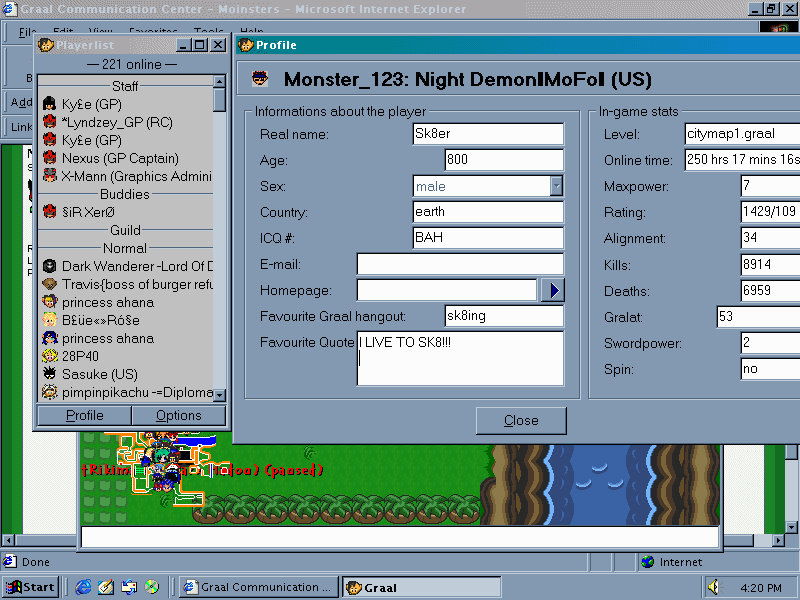The image size is (800, 600).
Task: Click the Profile button in Playerlist
Action: tap(85, 415)
